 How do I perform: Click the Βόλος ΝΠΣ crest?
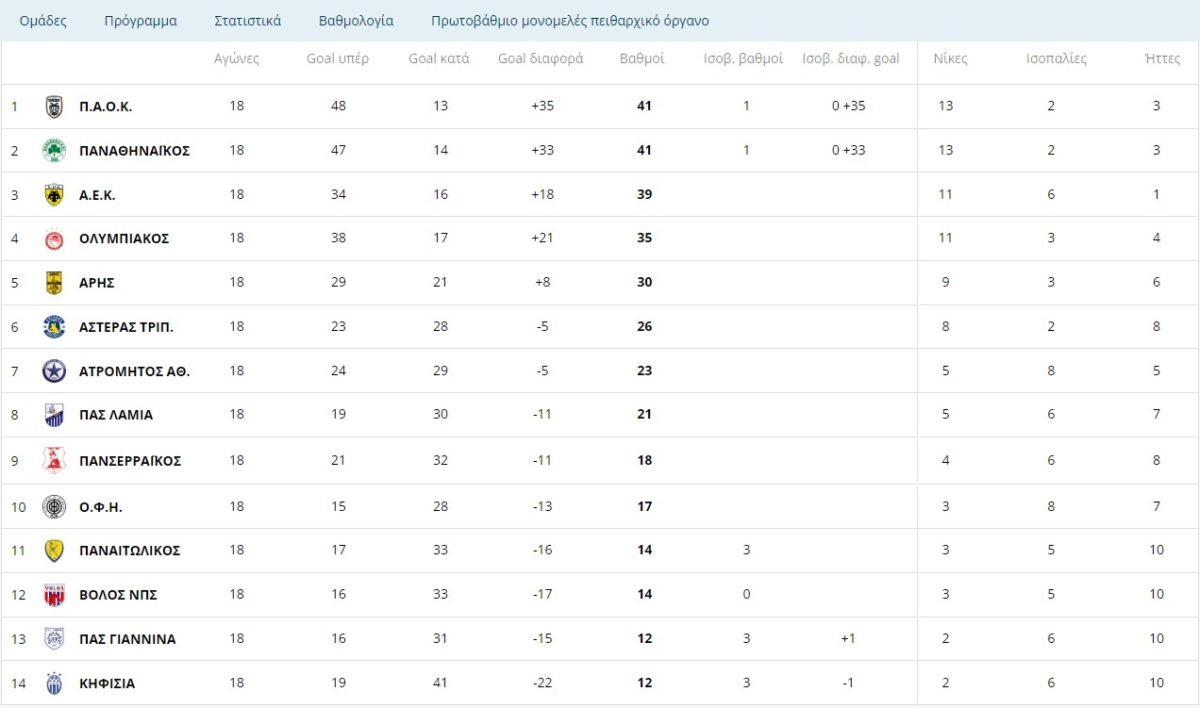pos(54,595)
